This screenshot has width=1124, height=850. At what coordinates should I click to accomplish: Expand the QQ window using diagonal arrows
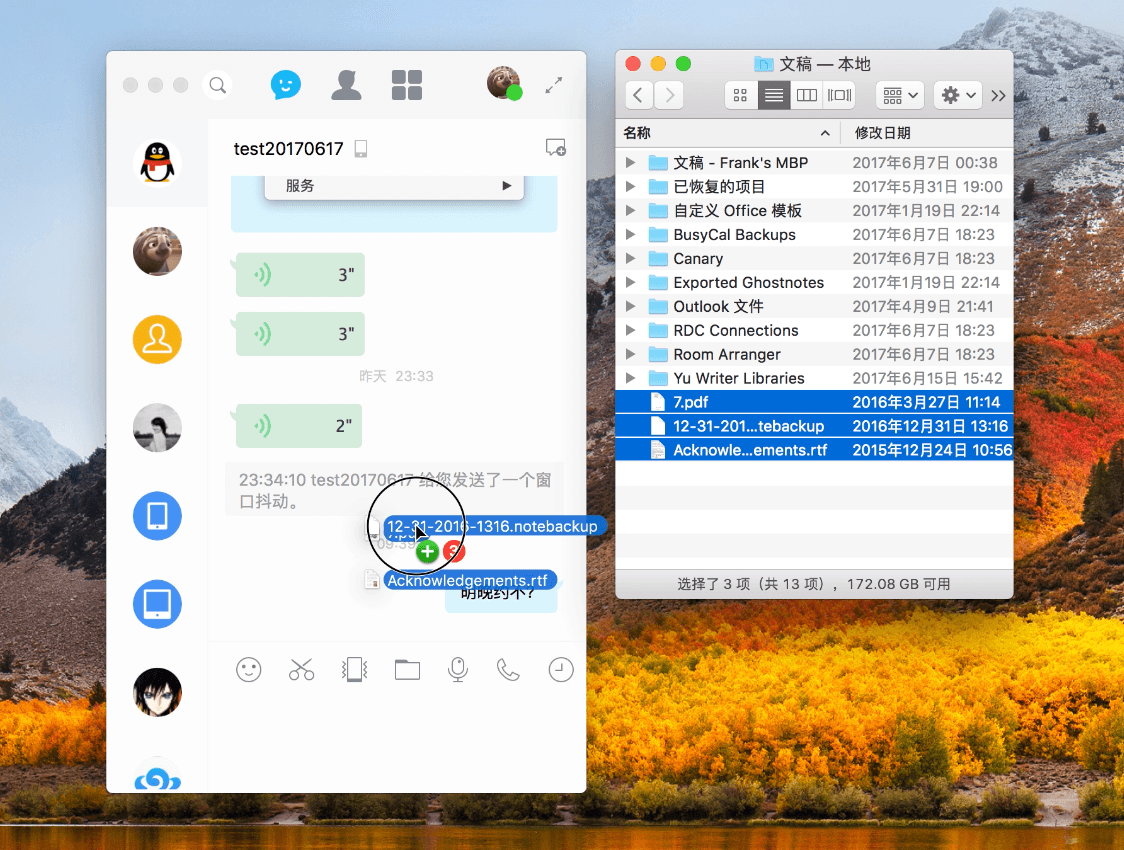pyautogui.click(x=553, y=85)
